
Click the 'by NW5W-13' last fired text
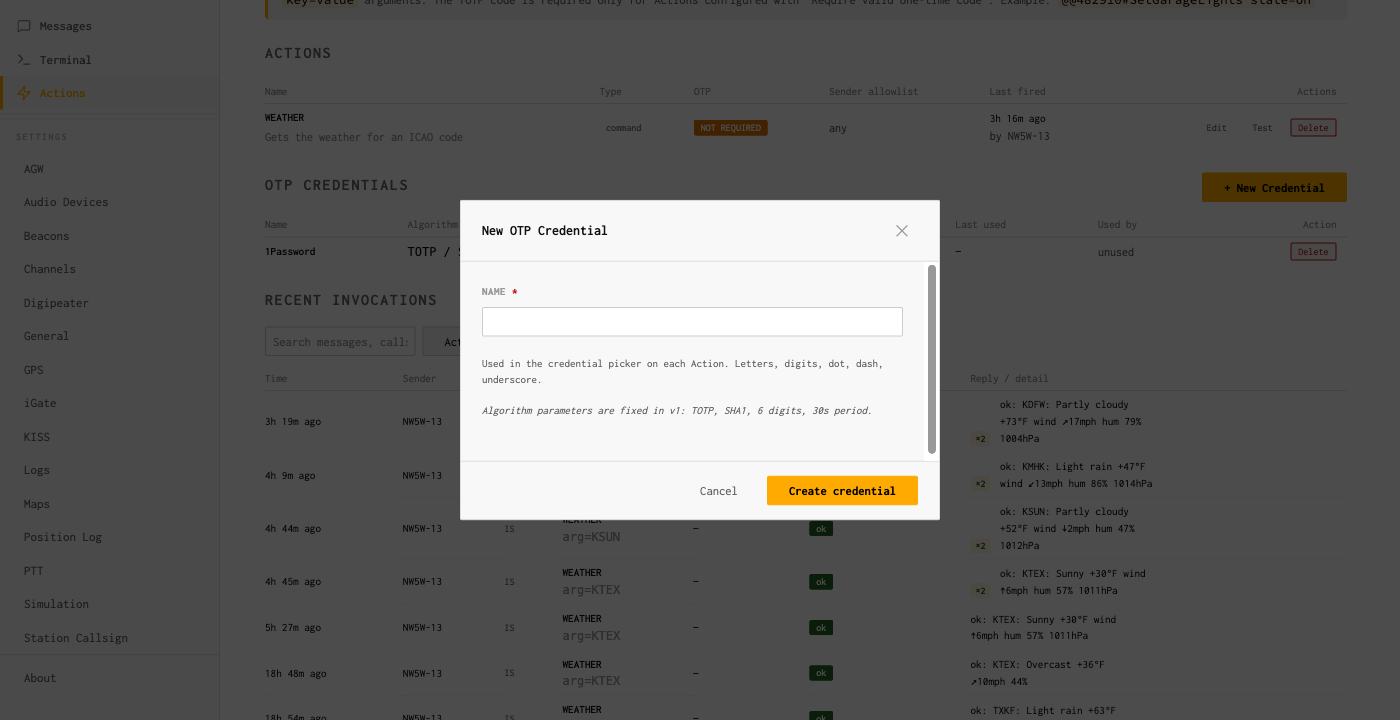click(x=1020, y=137)
